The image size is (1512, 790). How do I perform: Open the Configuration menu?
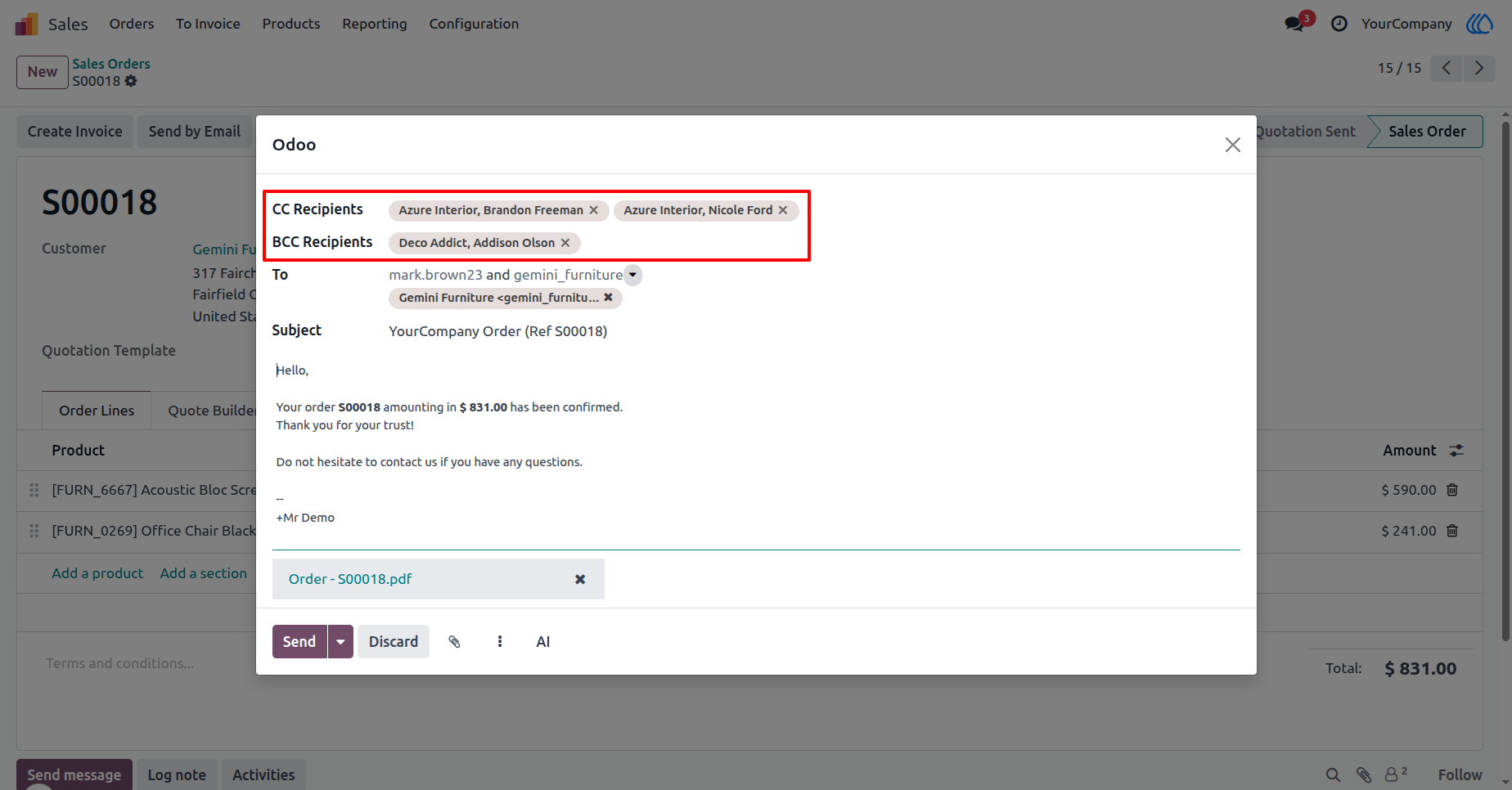(x=474, y=24)
